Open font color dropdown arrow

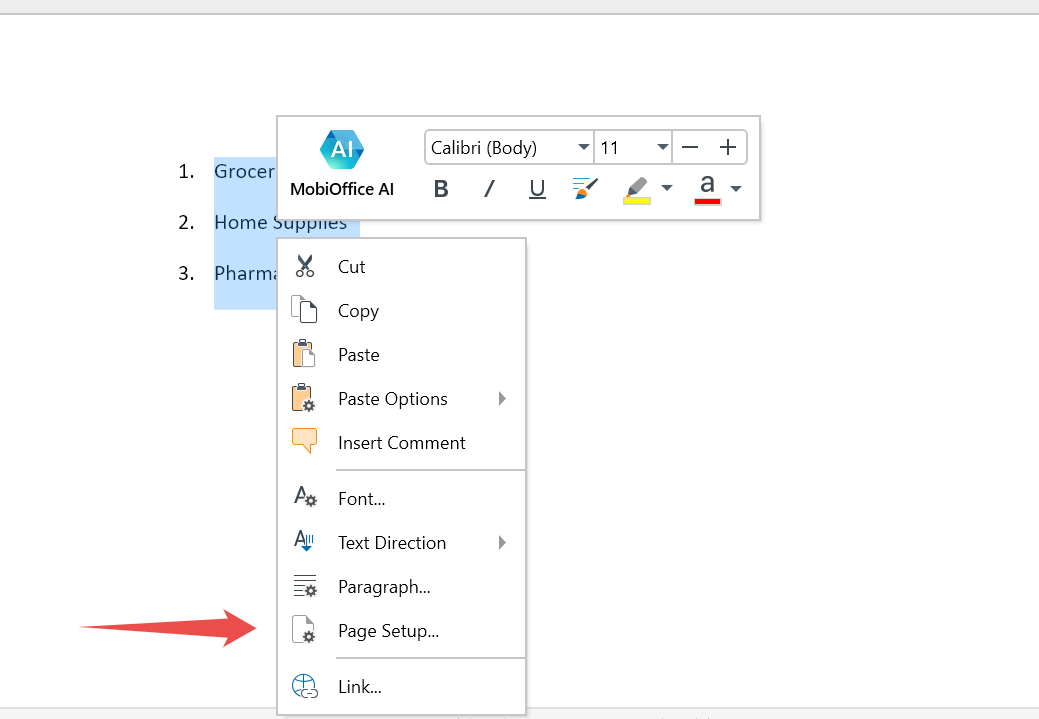pos(736,189)
